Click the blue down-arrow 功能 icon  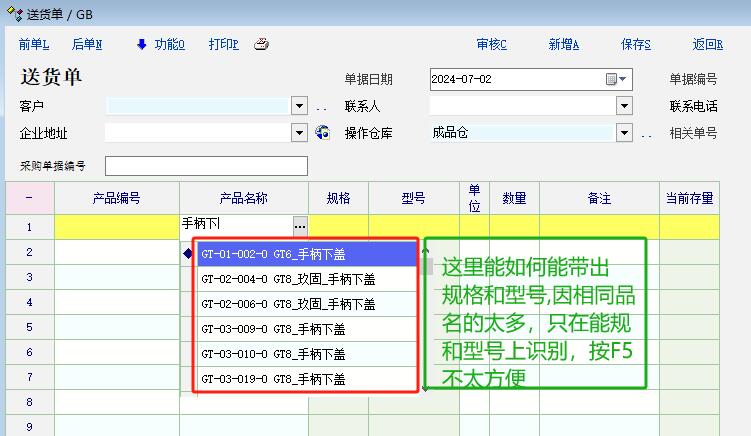[142, 44]
